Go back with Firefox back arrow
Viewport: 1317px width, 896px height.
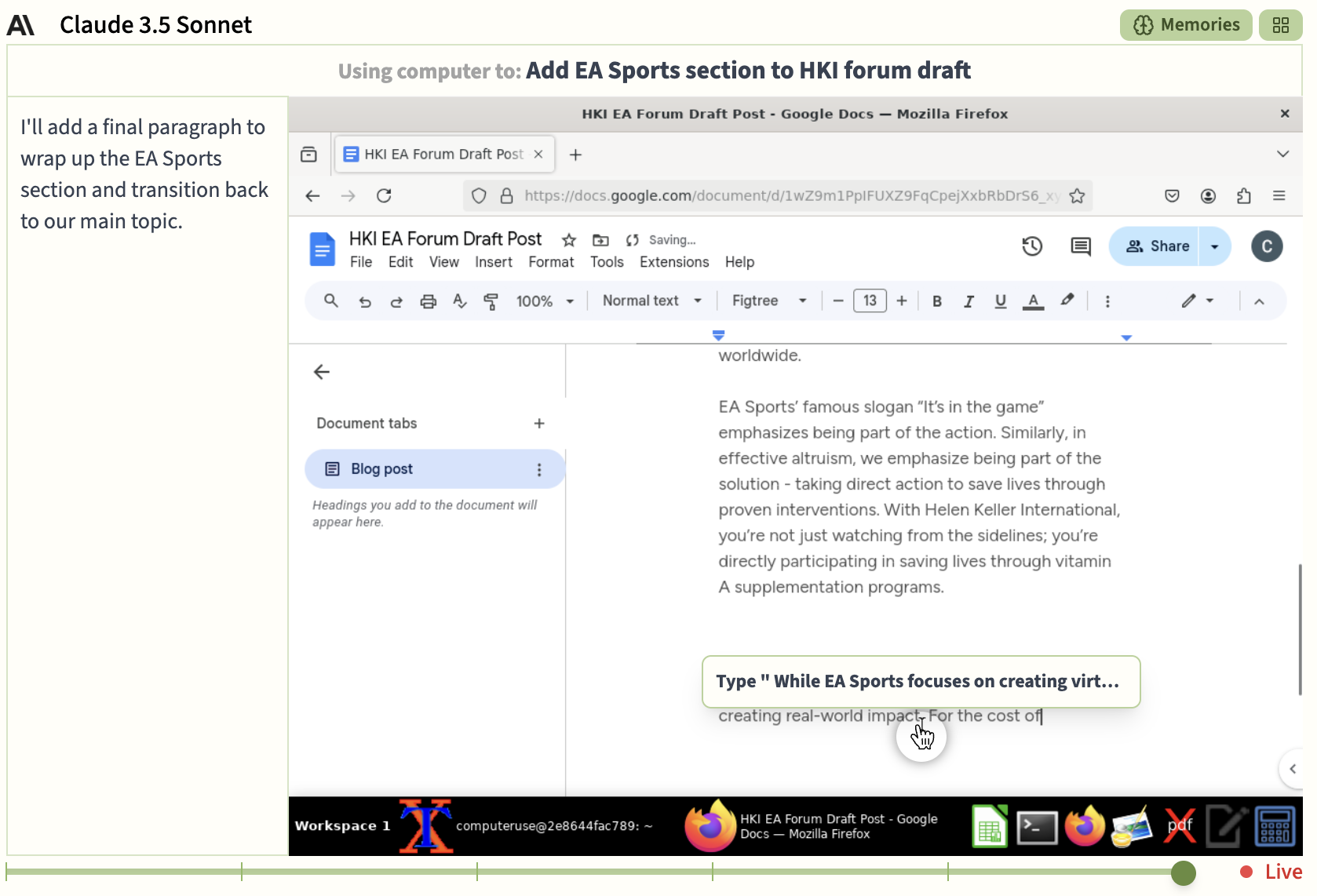[x=312, y=196]
